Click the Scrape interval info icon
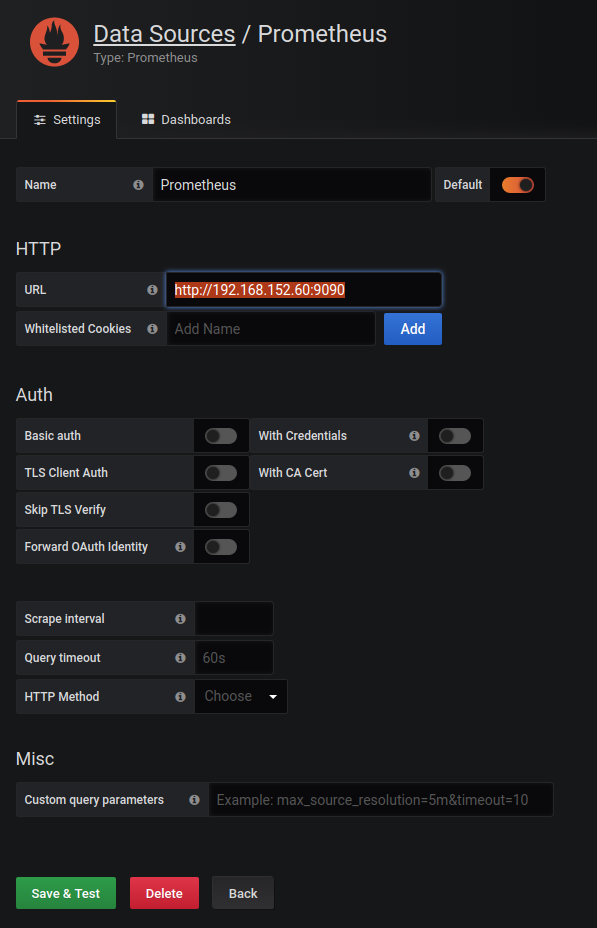Viewport: 597px width, 928px height. point(180,618)
